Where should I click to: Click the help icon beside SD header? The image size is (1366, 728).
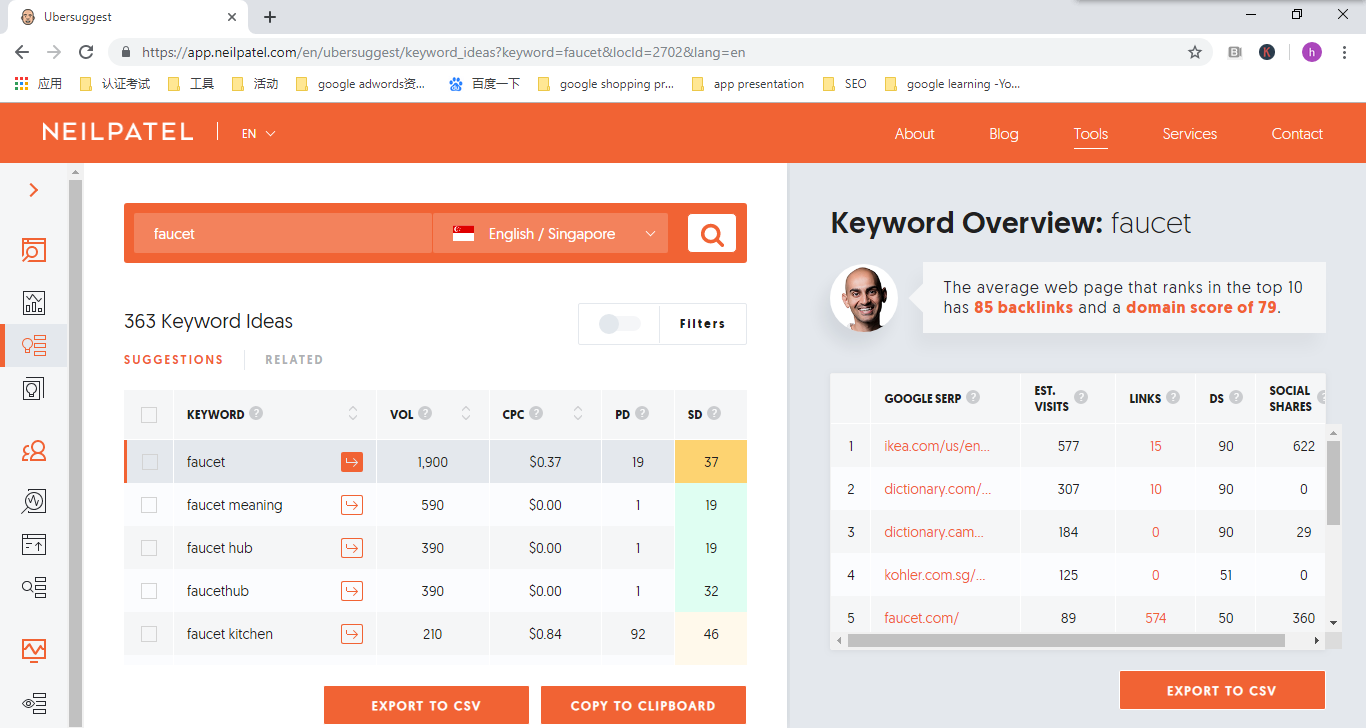click(x=714, y=414)
